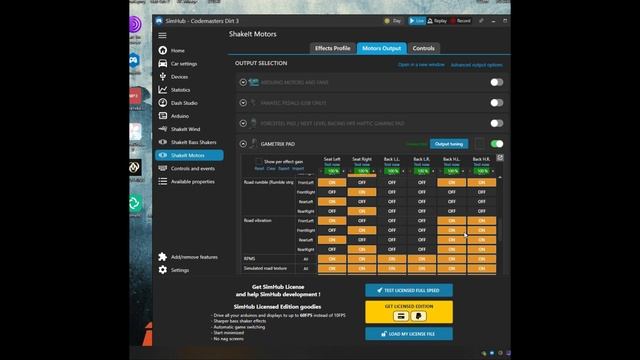Open Add/remove features puzzle icon
Screen dimensions: 640x360
tap(162, 256)
